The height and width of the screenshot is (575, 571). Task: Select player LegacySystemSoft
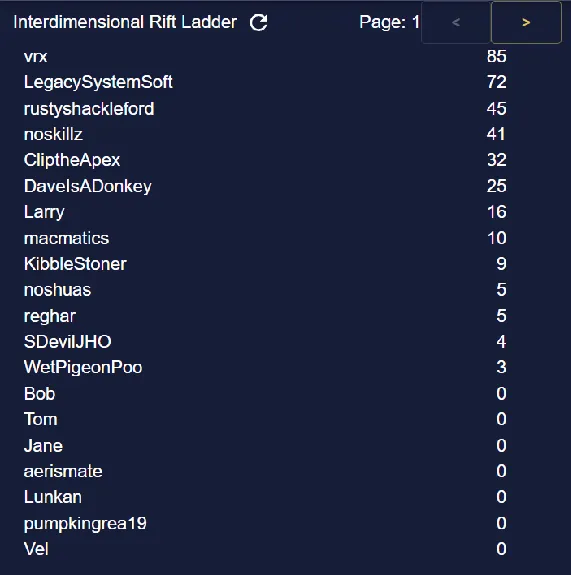pos(98,82)
